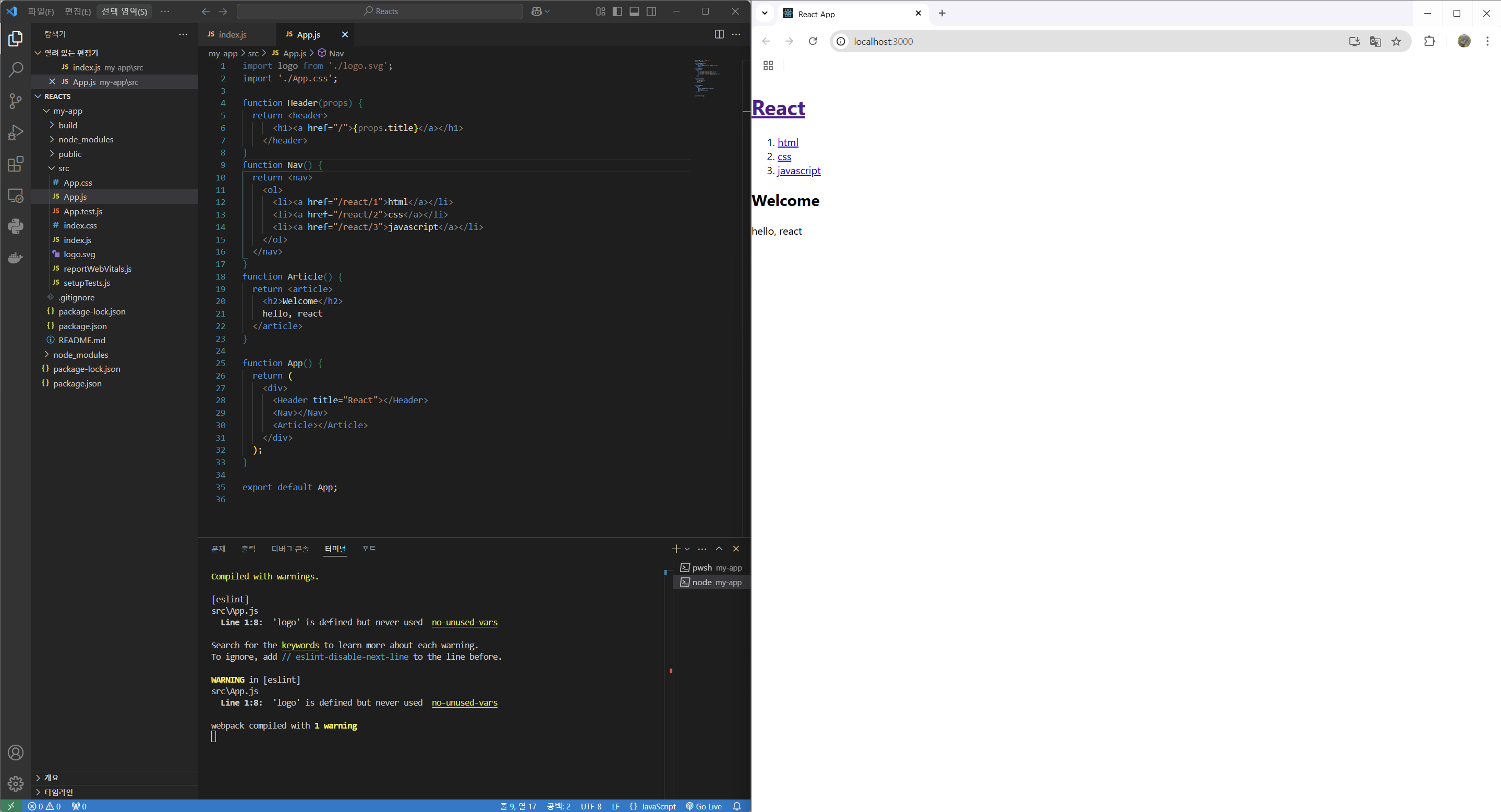Click the Python activity bar icon

point(16,226)
